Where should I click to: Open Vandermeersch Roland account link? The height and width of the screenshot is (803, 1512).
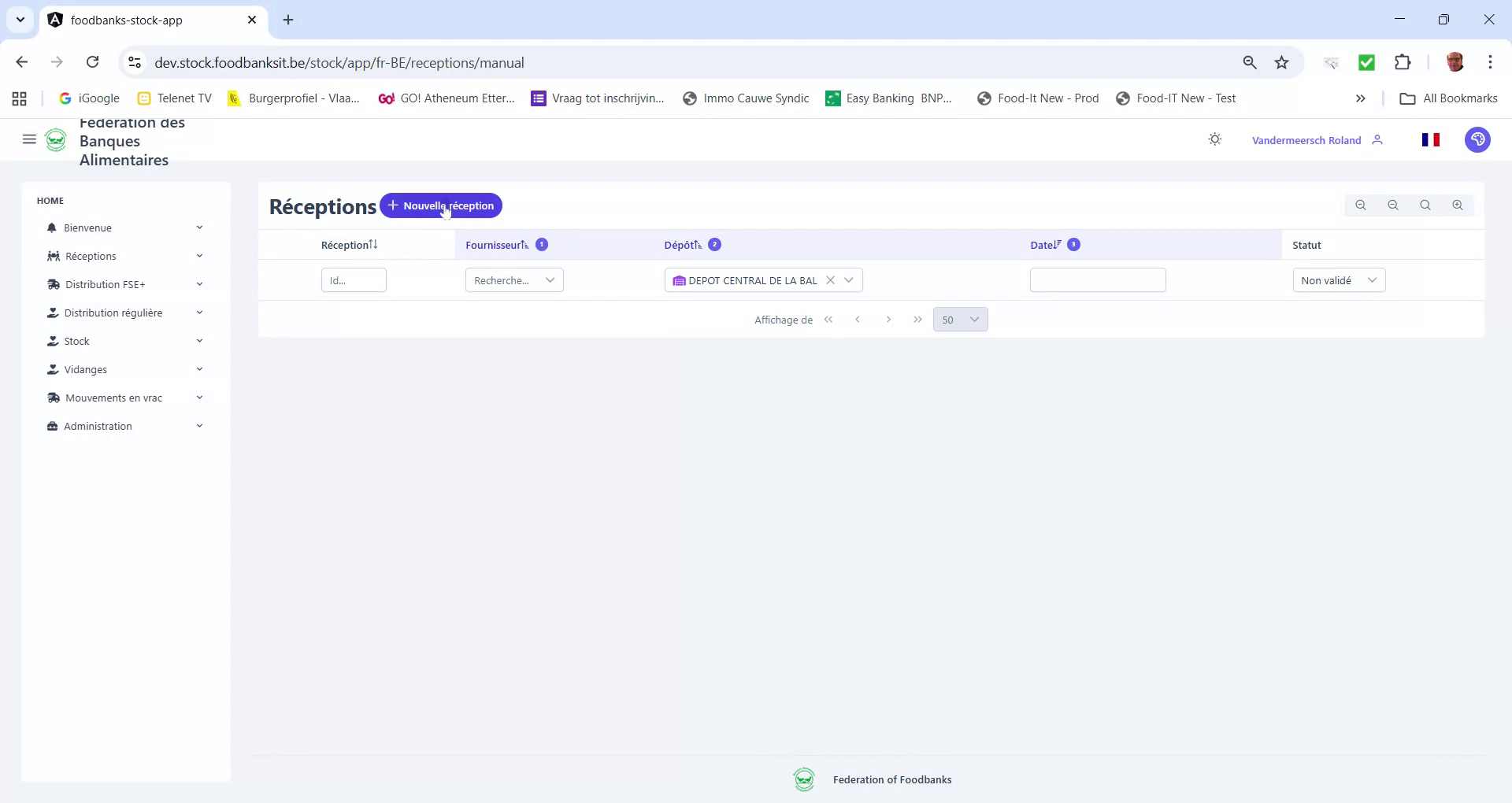tap(1306, 139)
